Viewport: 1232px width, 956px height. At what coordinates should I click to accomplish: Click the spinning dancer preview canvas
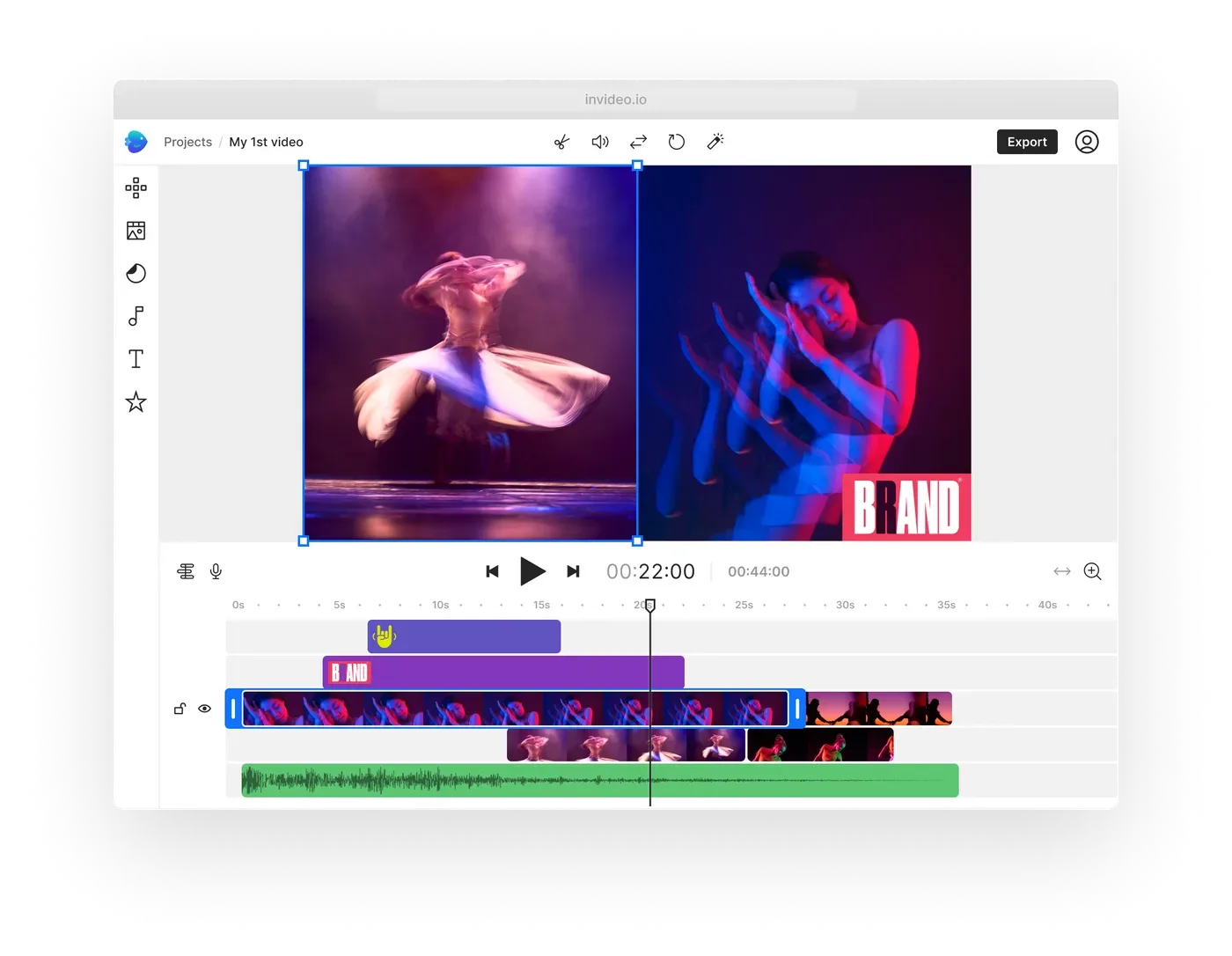pos(471,352)
